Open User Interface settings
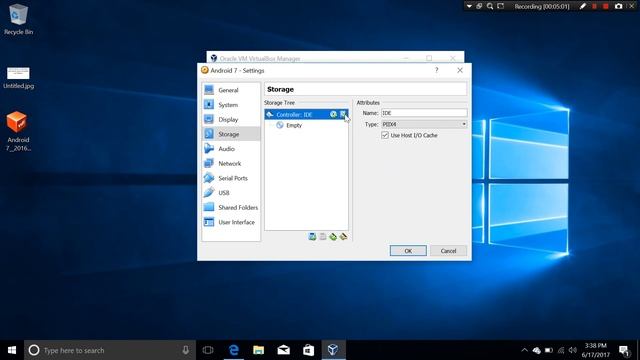Image resolution: width=640 pixels, height=360 pixels. (x=231, y=222)
